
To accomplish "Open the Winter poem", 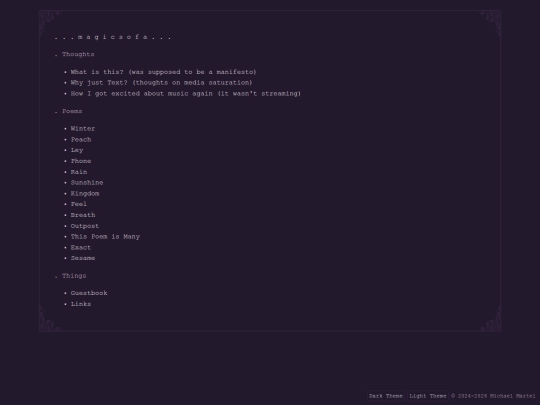I will tap(83, 129).
